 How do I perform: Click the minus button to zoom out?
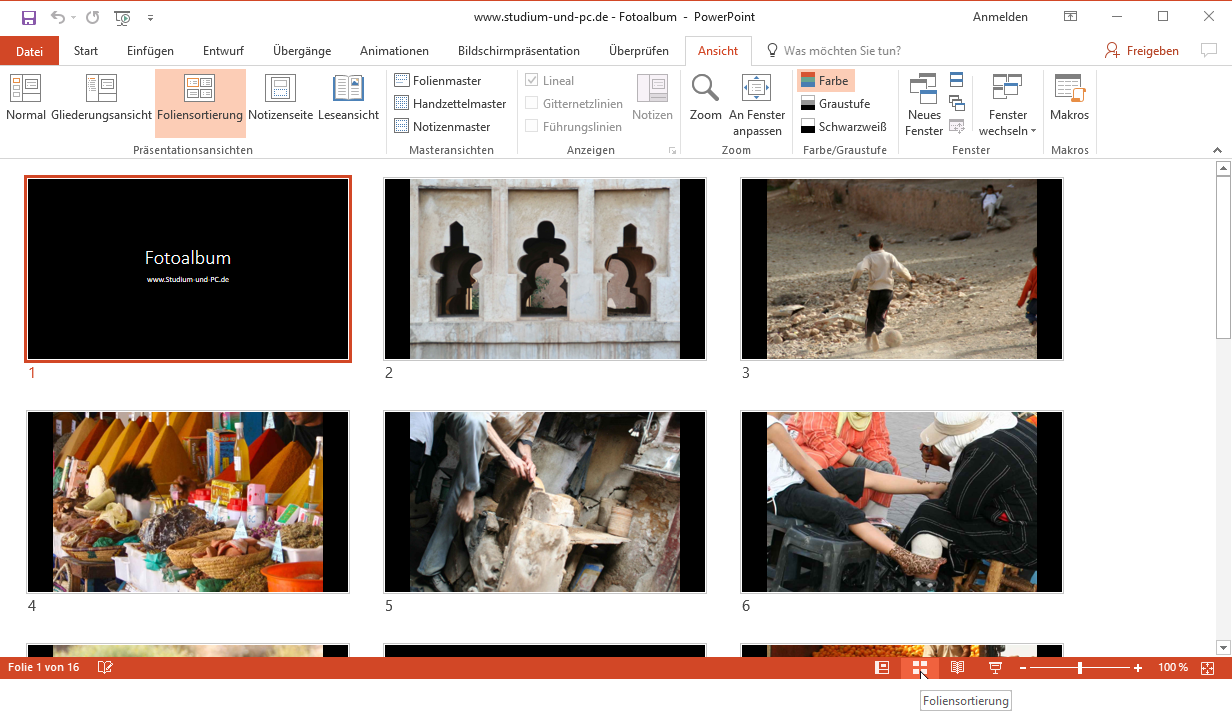click(1023, 667)
